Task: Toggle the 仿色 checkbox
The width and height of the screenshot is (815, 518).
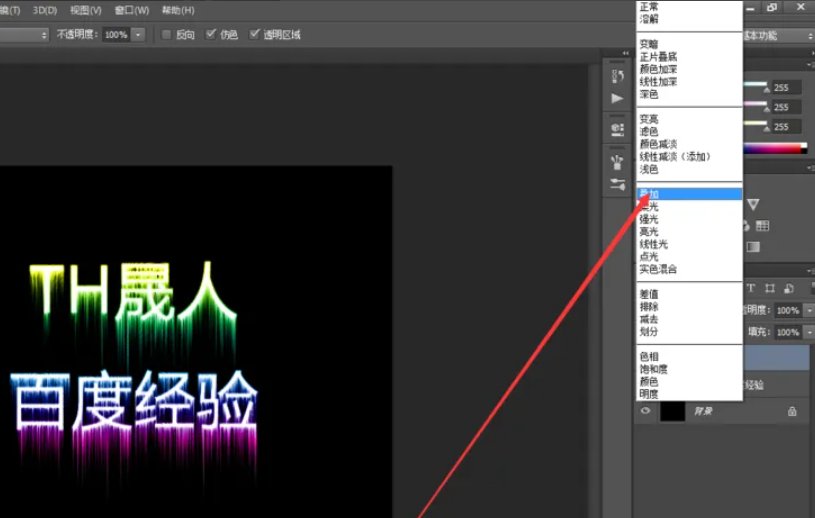Action: (211, 34)
